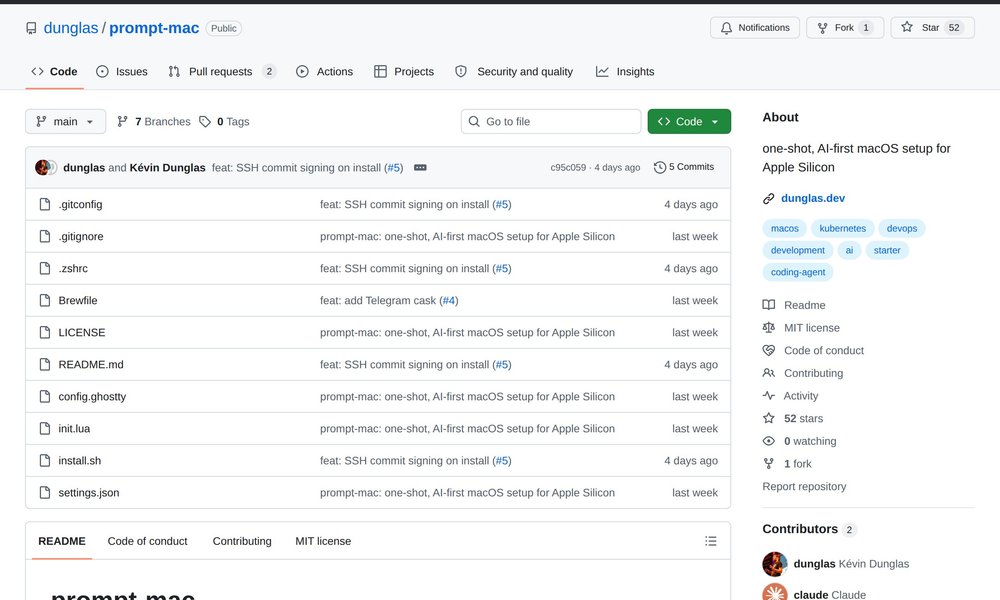This screenshot has height=600, width=1000.
Task: Click the file icon next to settings.json
Action: tap(45, 492)
